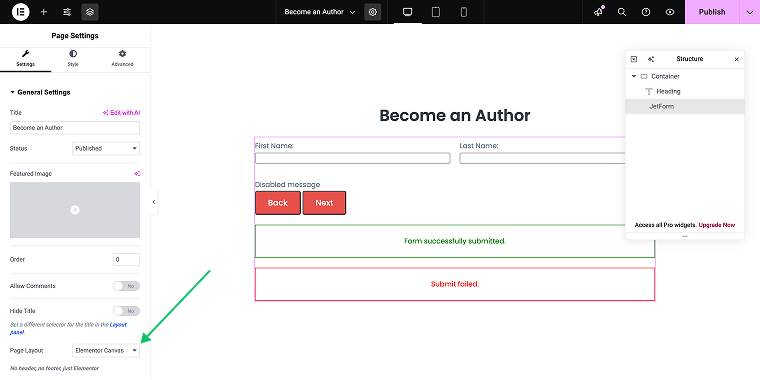This screenshot has height=380, width=760.
Task: Open What's New rocket icon
Action: [599, 12]
